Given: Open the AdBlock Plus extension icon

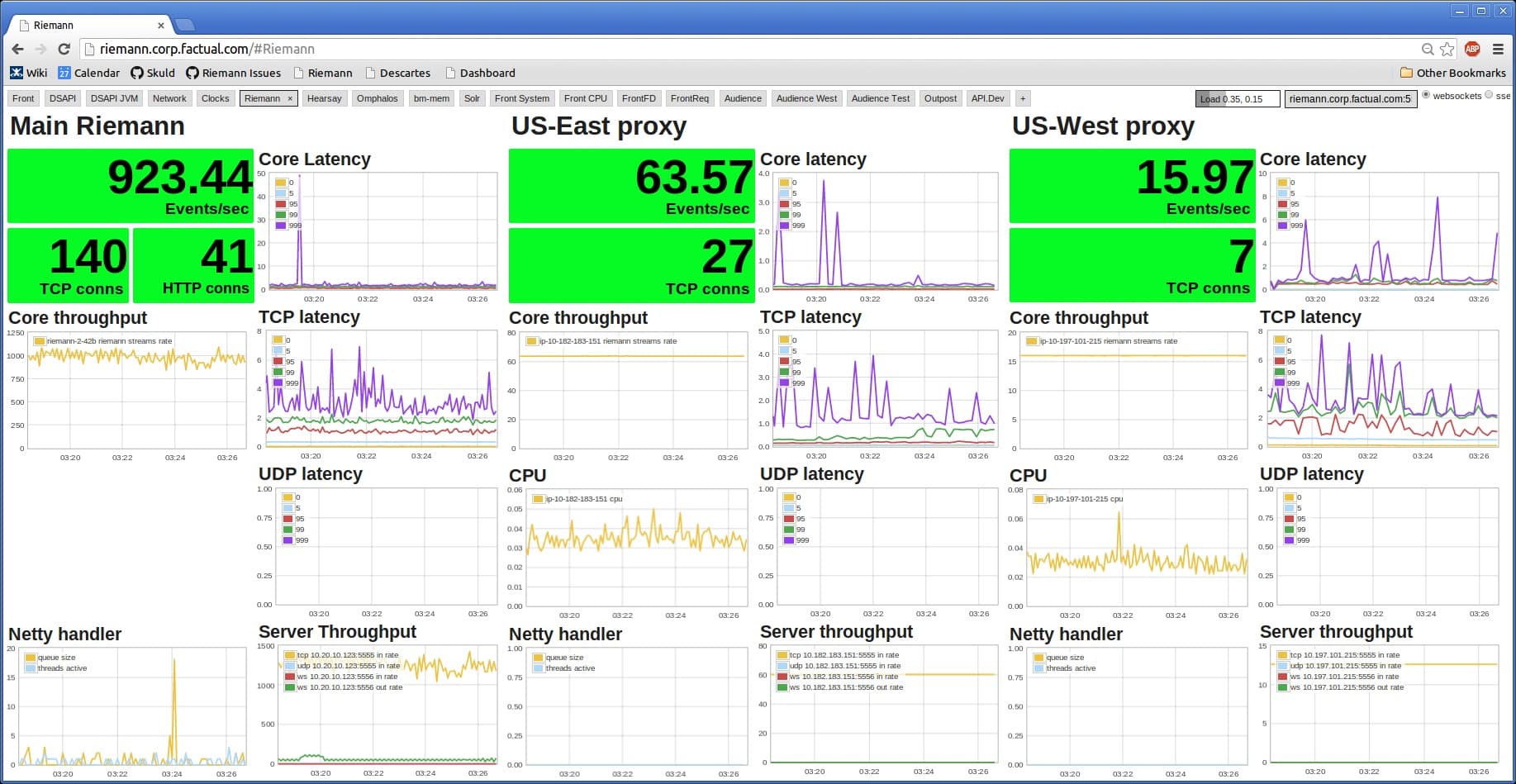Looking at the screenshot, I should click(x=1472, y=50).
